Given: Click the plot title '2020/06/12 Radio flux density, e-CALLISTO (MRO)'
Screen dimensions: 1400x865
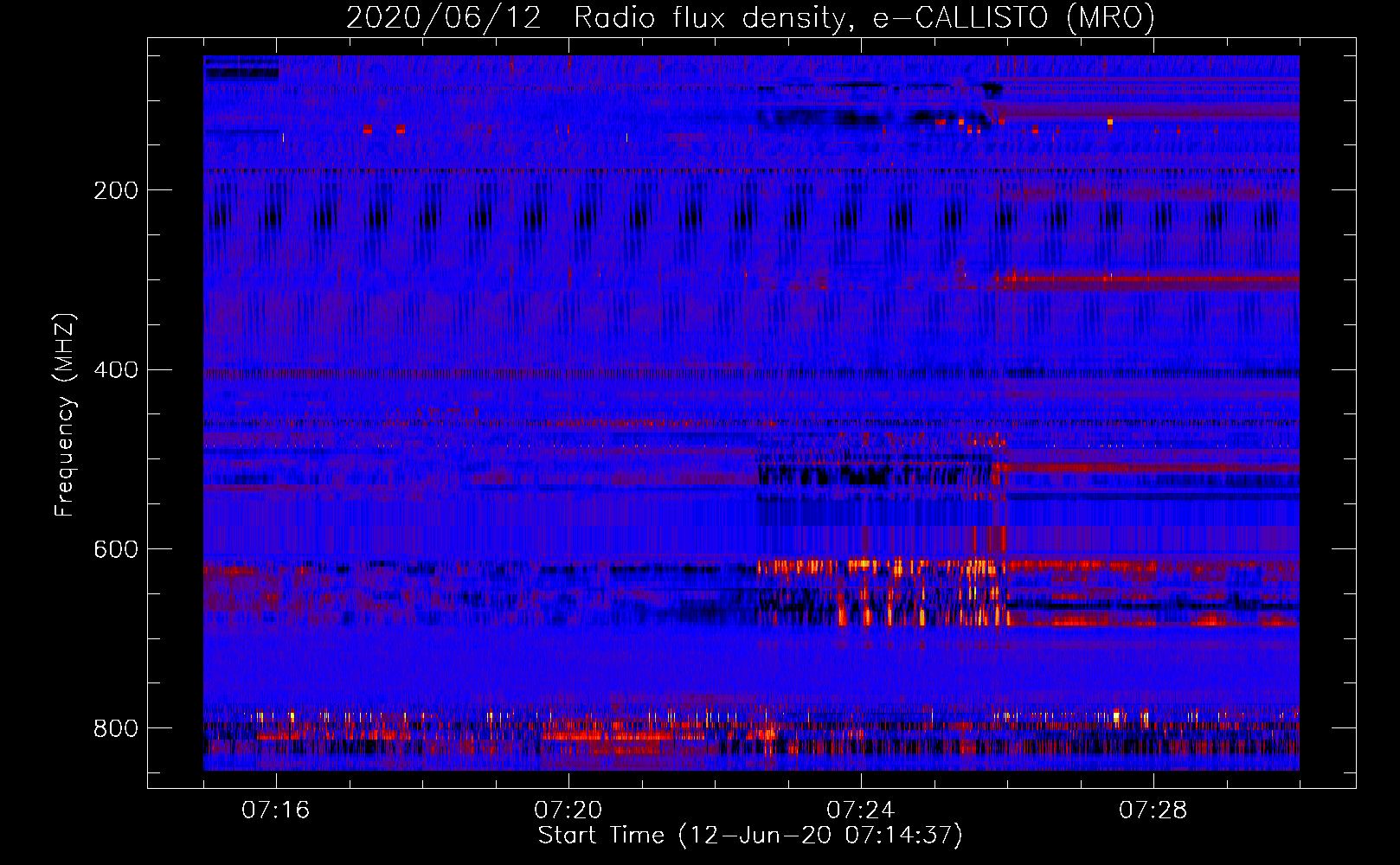Looking at the screenshot, I should click(x=750, y=17).
